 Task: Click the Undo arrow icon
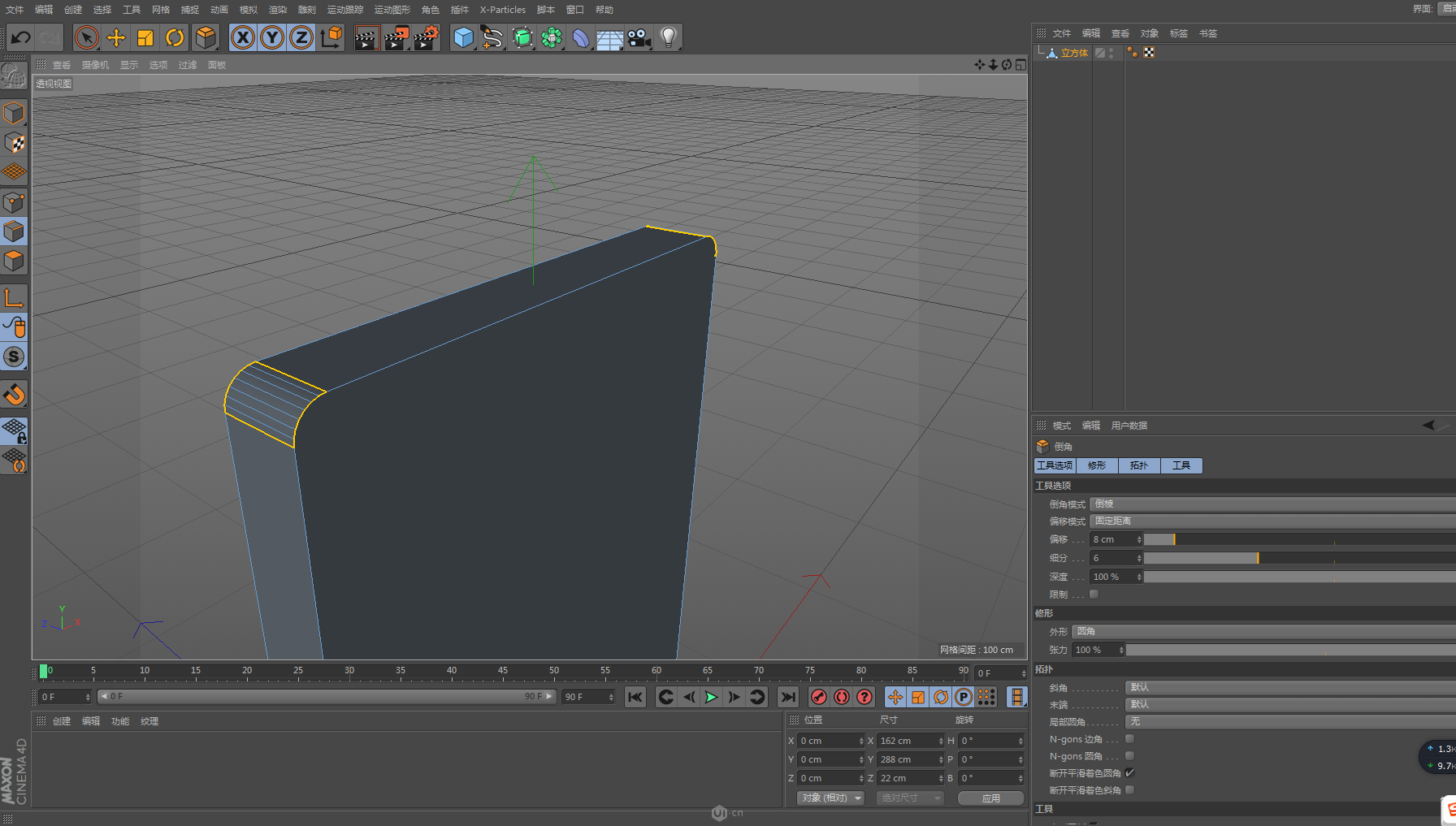(20, 38)
